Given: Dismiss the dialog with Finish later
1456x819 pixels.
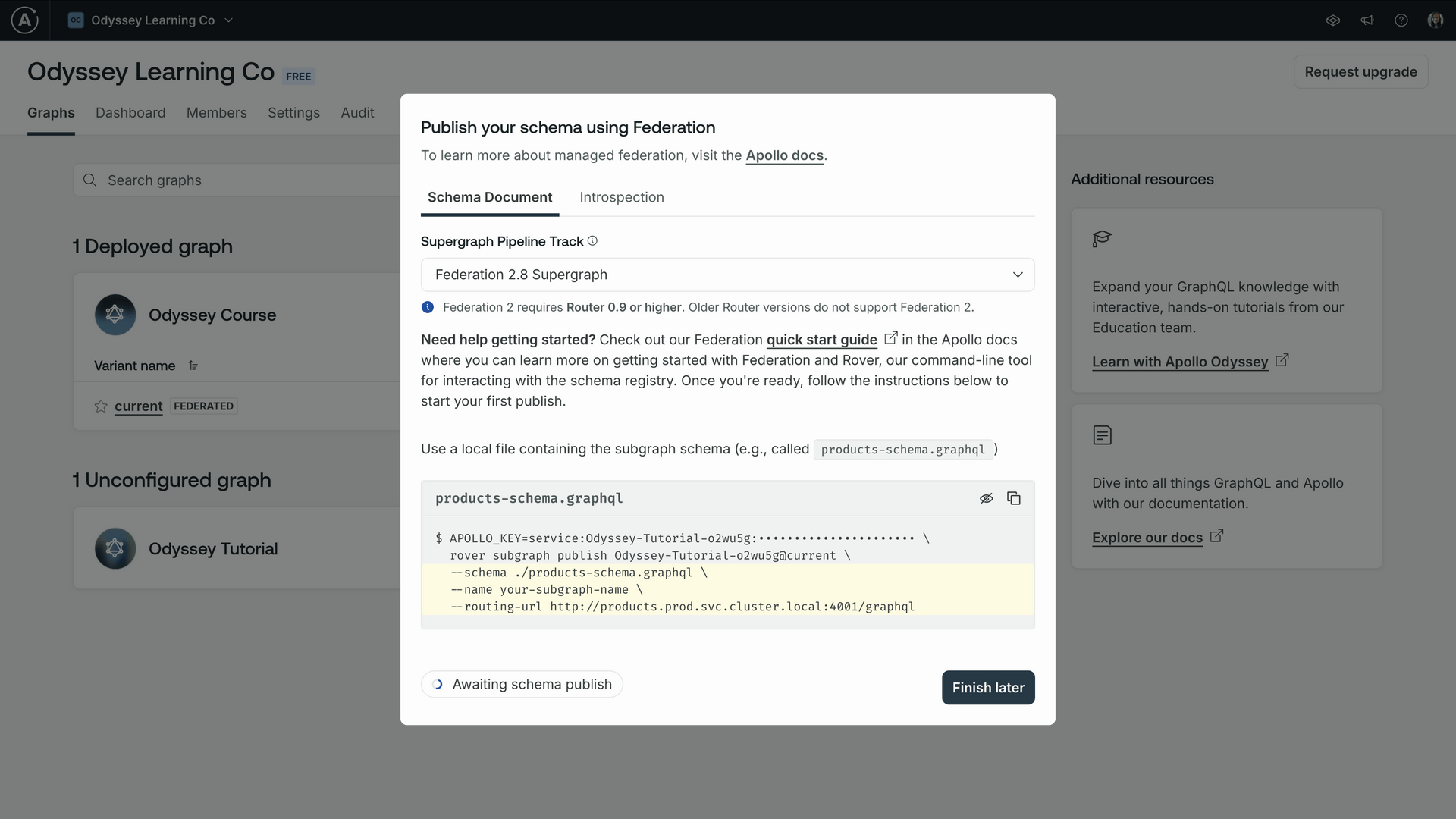Looking at the screenshot, I should [987, 687].
